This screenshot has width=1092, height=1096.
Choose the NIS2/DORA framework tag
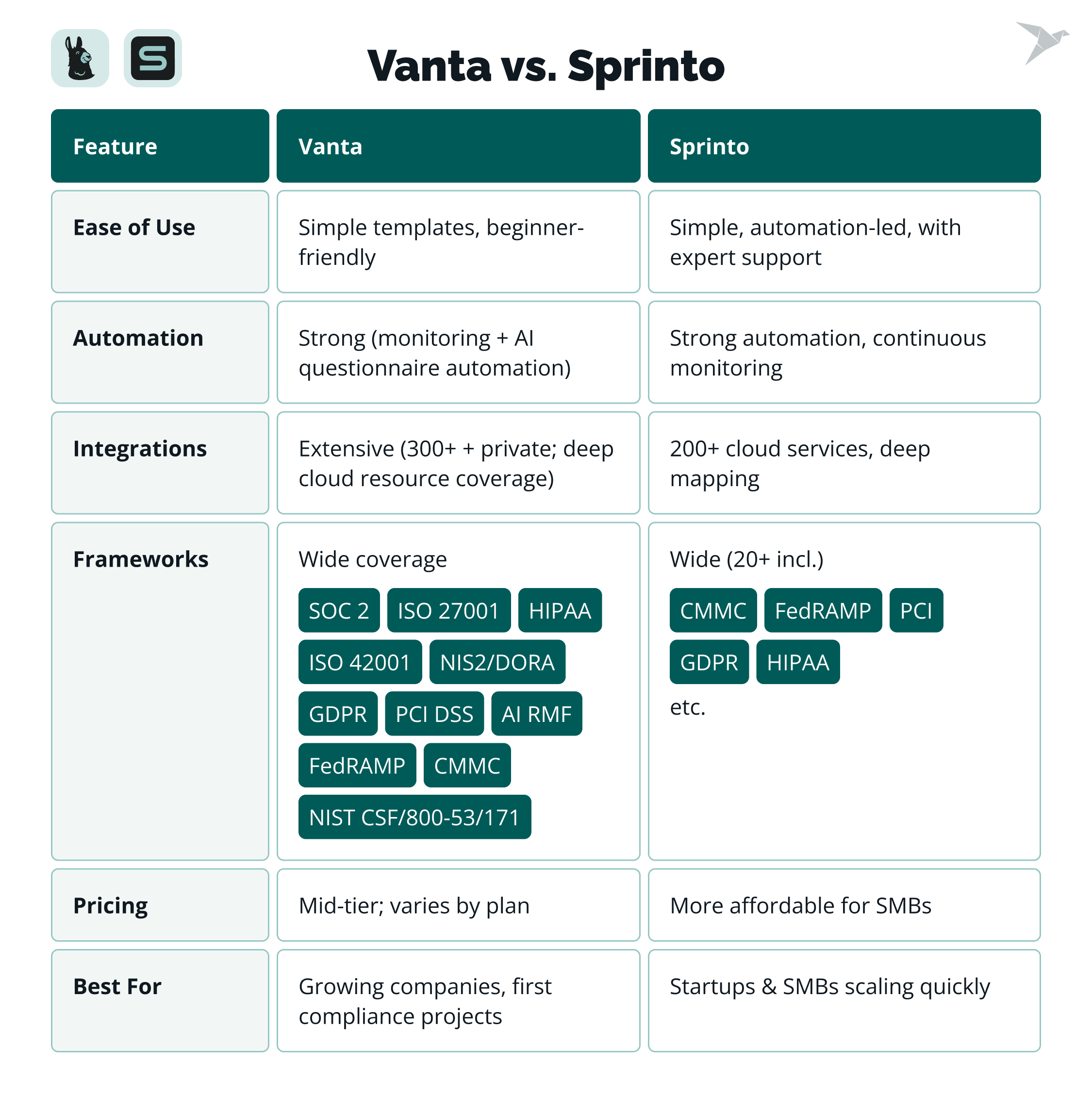point(497,662)
